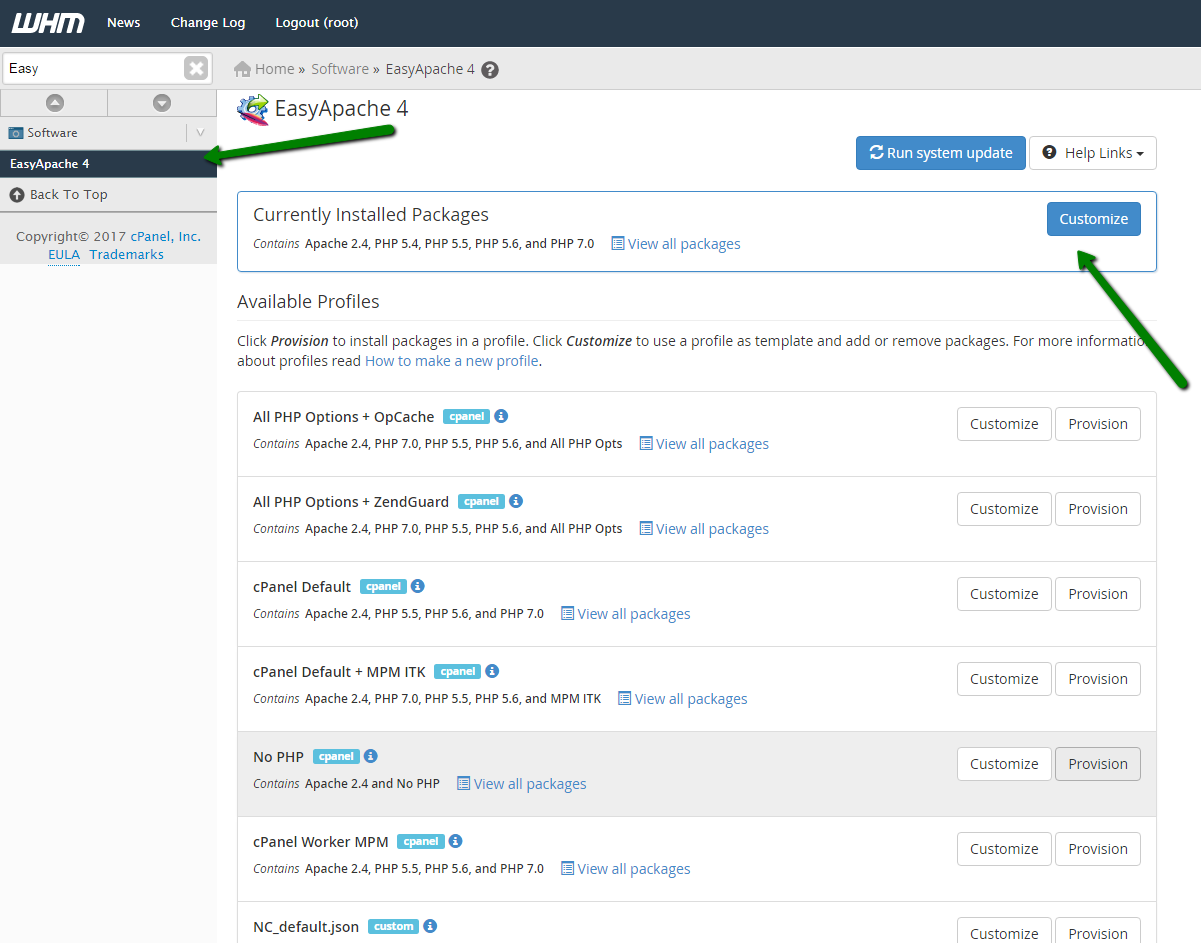Image resolution: width=1201 pixels, height=943 pixels.
Task: Open News in the top navigation
Action: click(124, 23)
